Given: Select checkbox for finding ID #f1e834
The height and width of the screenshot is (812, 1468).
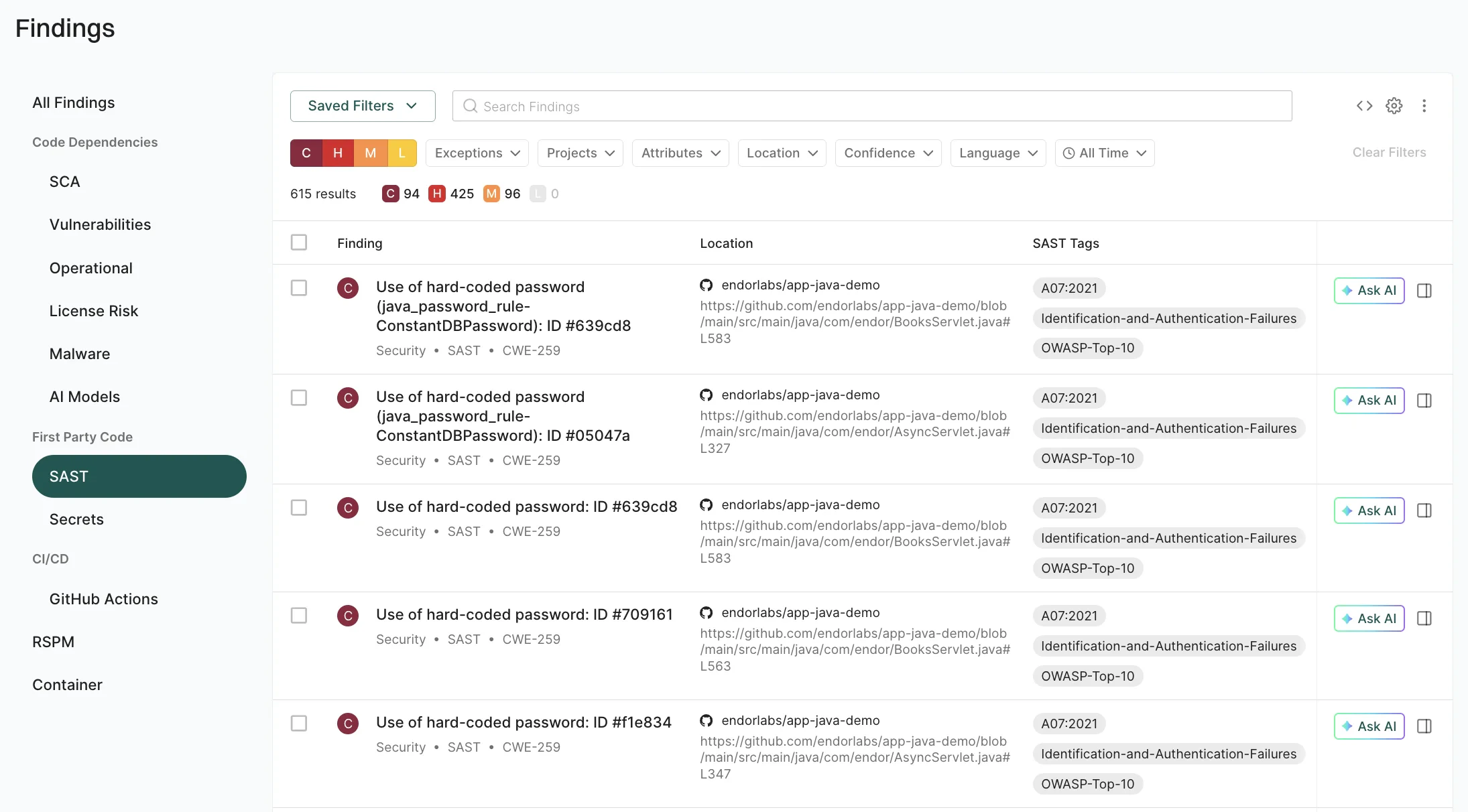Looking at the screenshot, I should (299, 724).
